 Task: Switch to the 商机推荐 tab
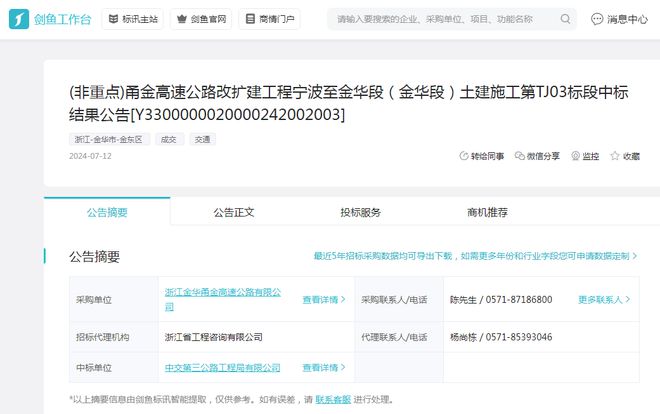tap(487, 212)
